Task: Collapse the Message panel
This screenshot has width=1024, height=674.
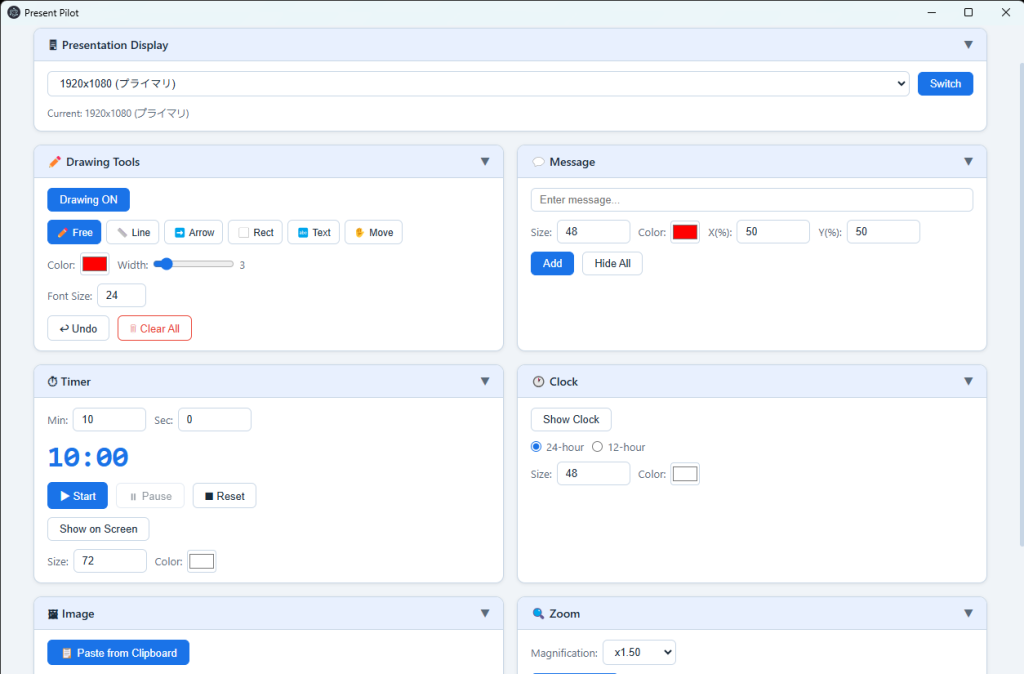Action: [x=968, y=162]
